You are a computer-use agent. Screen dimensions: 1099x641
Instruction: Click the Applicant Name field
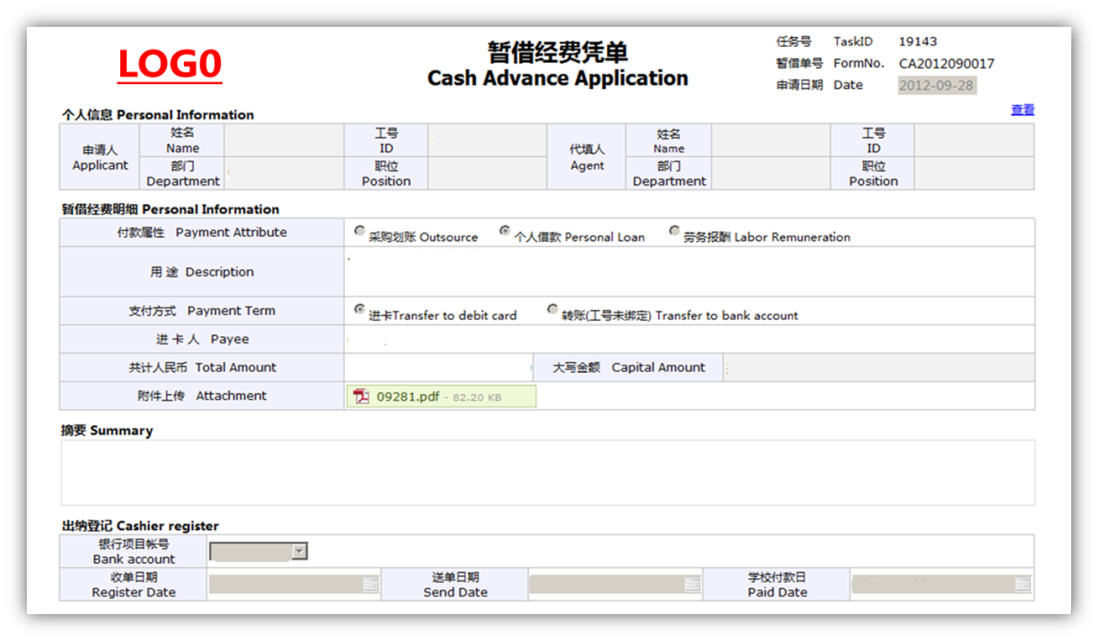(x=283, y=140)
